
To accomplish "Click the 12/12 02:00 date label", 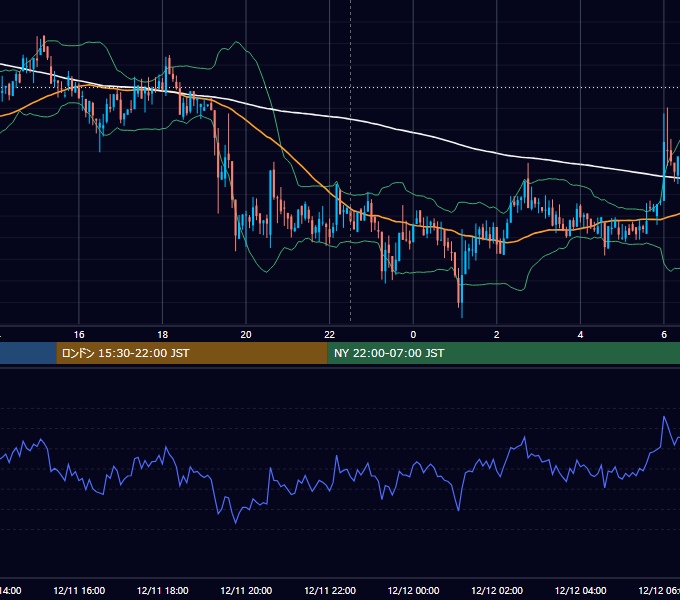I will pyautogui.click(x=497, y=590).
